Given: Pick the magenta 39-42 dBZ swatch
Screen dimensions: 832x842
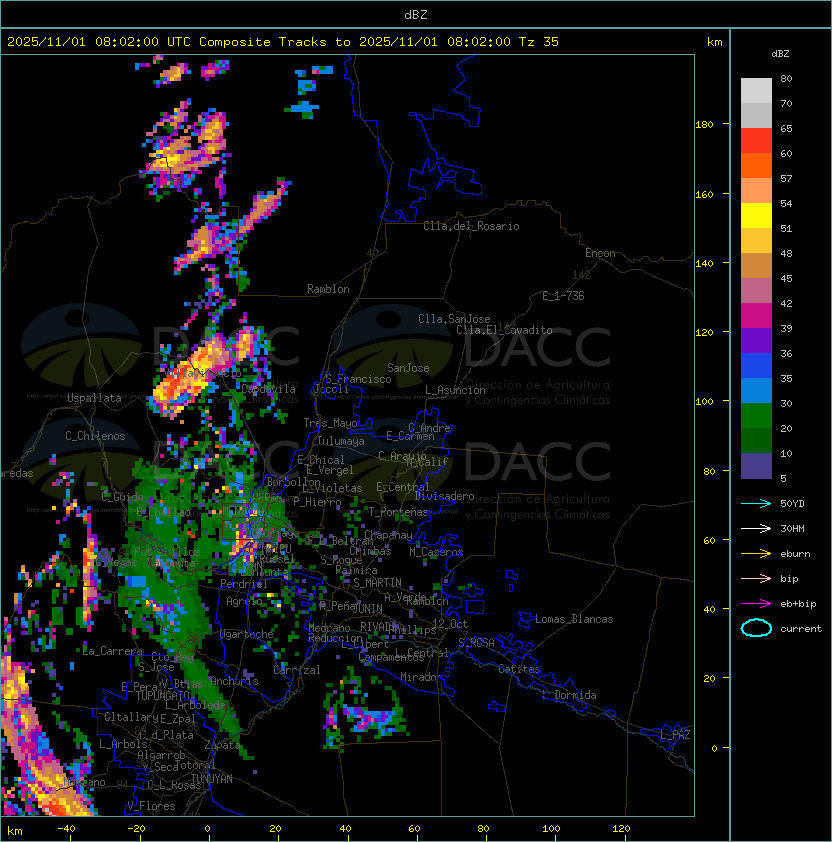Looking at the screenshot, I should (756, 316).
